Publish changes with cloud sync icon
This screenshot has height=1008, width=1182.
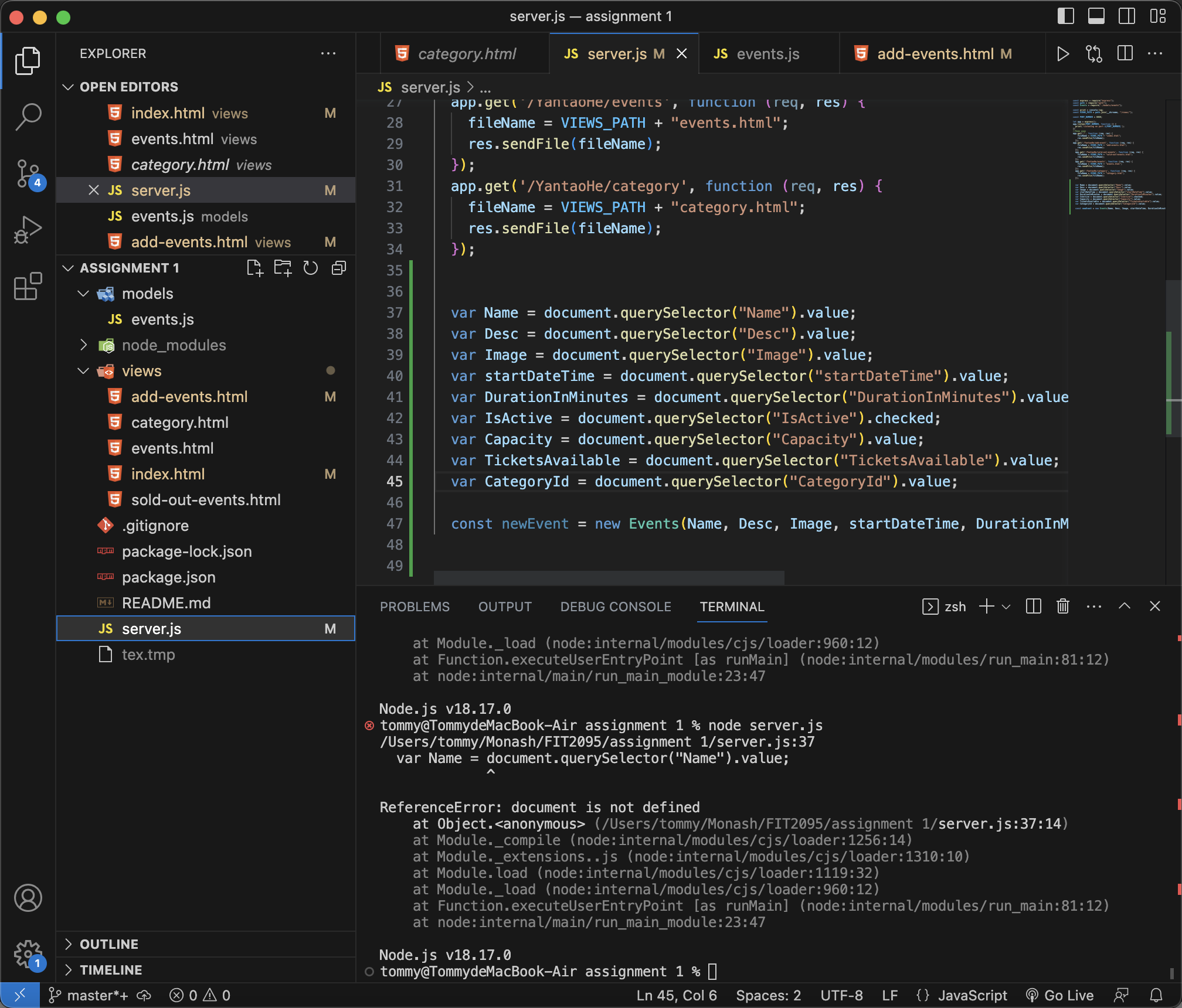click(144, 995)
